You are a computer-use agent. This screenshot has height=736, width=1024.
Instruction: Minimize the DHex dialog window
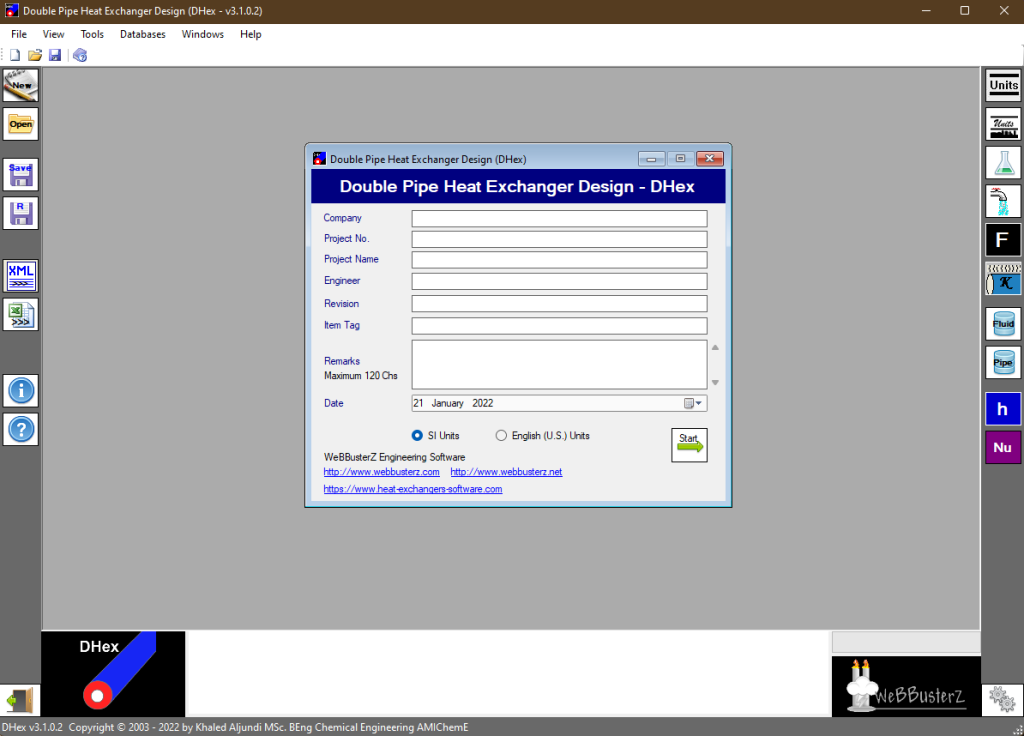click(x=651, y=159)
